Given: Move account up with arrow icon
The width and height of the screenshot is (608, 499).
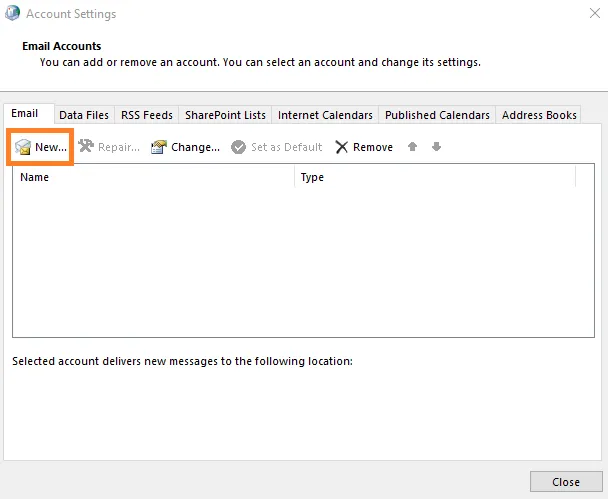Looking at the screenshot, I should [x=412, y=147].
